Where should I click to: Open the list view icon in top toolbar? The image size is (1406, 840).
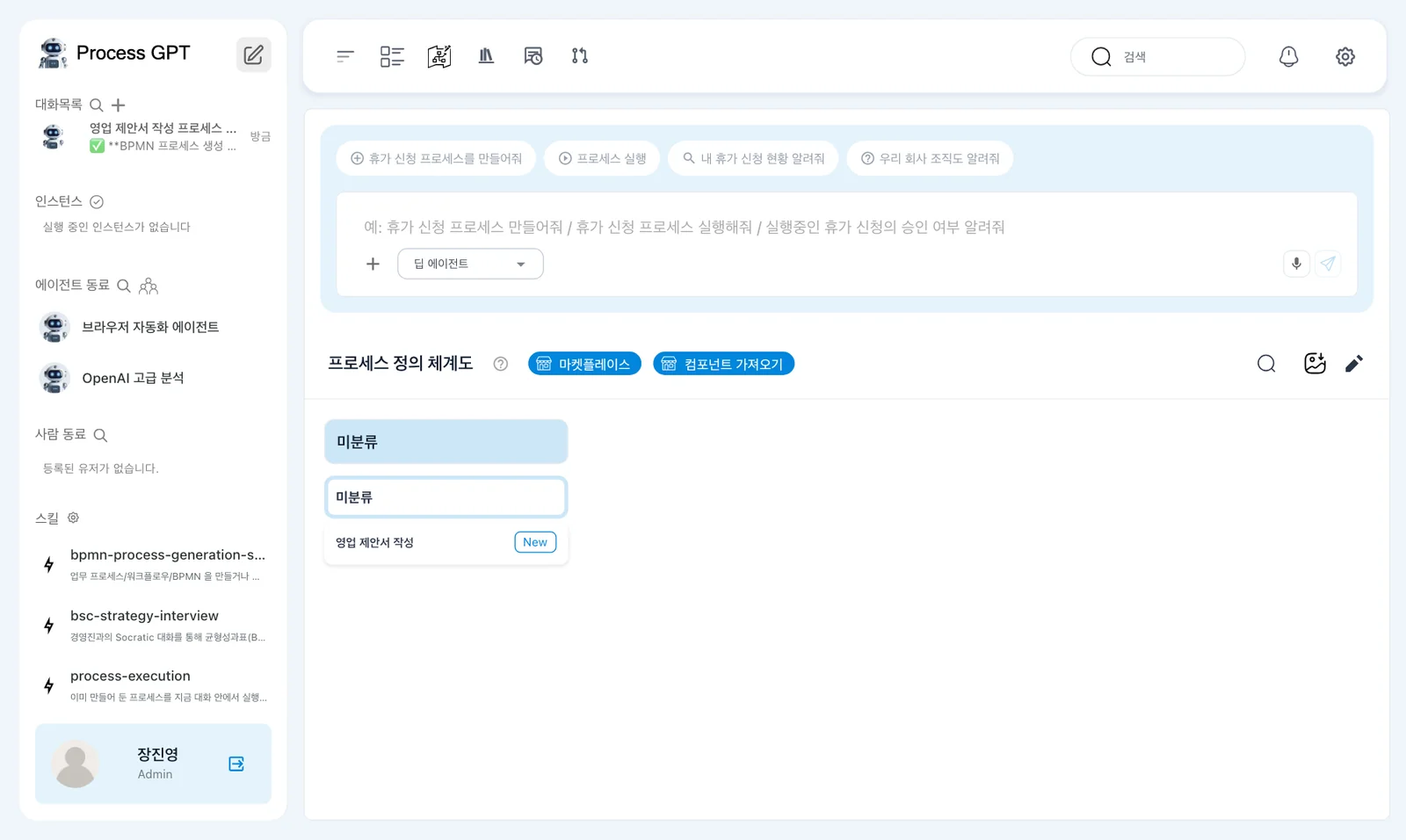click(392, 56)
